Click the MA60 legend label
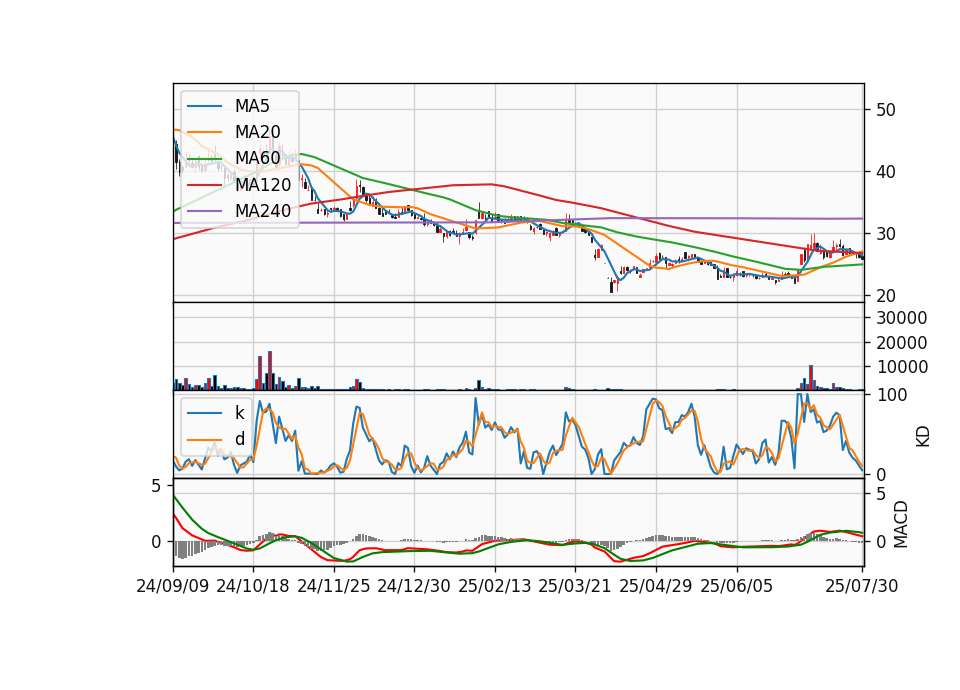Image resolution: width=960 pixels, height=690 pixels. point(257,159)
